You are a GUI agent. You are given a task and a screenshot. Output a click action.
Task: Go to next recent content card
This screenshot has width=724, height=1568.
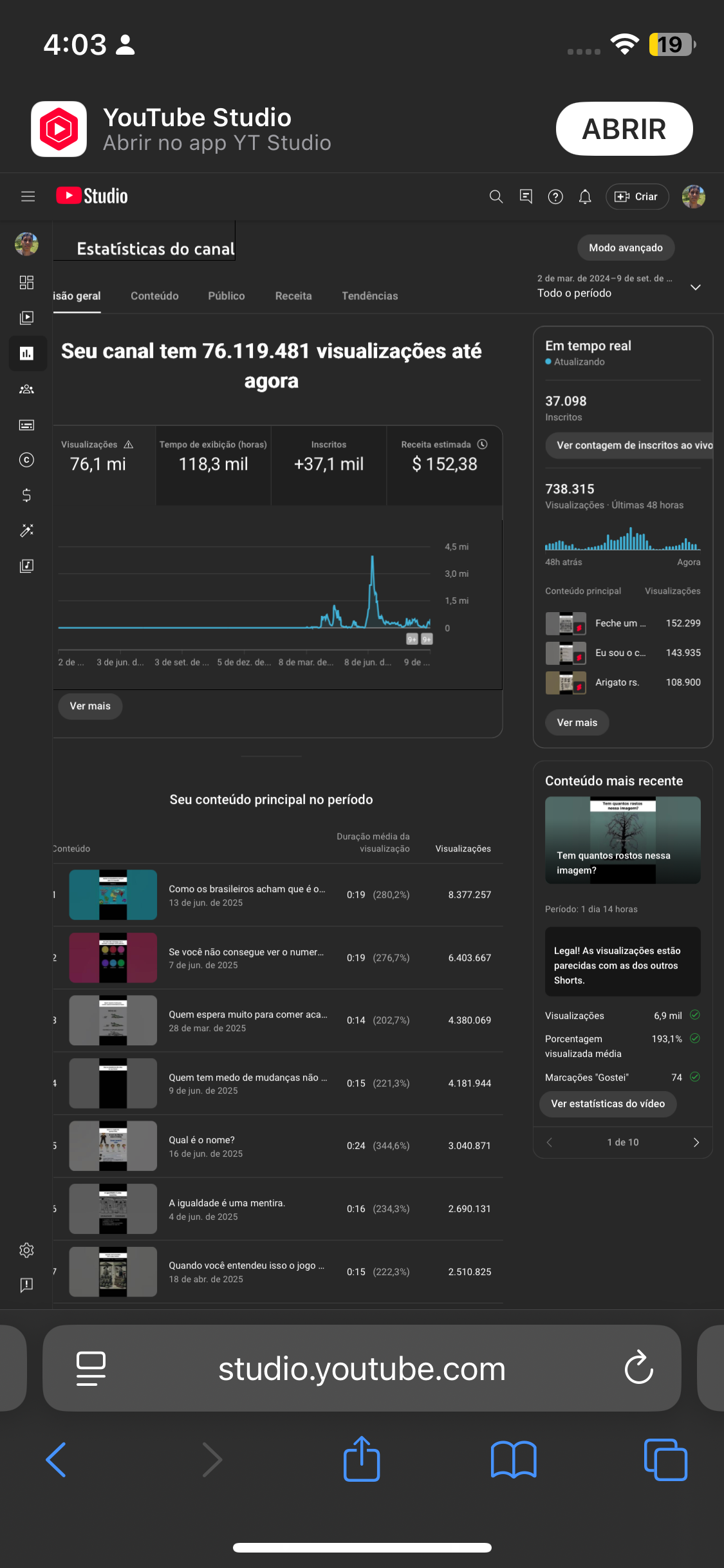coord(696,1142)
